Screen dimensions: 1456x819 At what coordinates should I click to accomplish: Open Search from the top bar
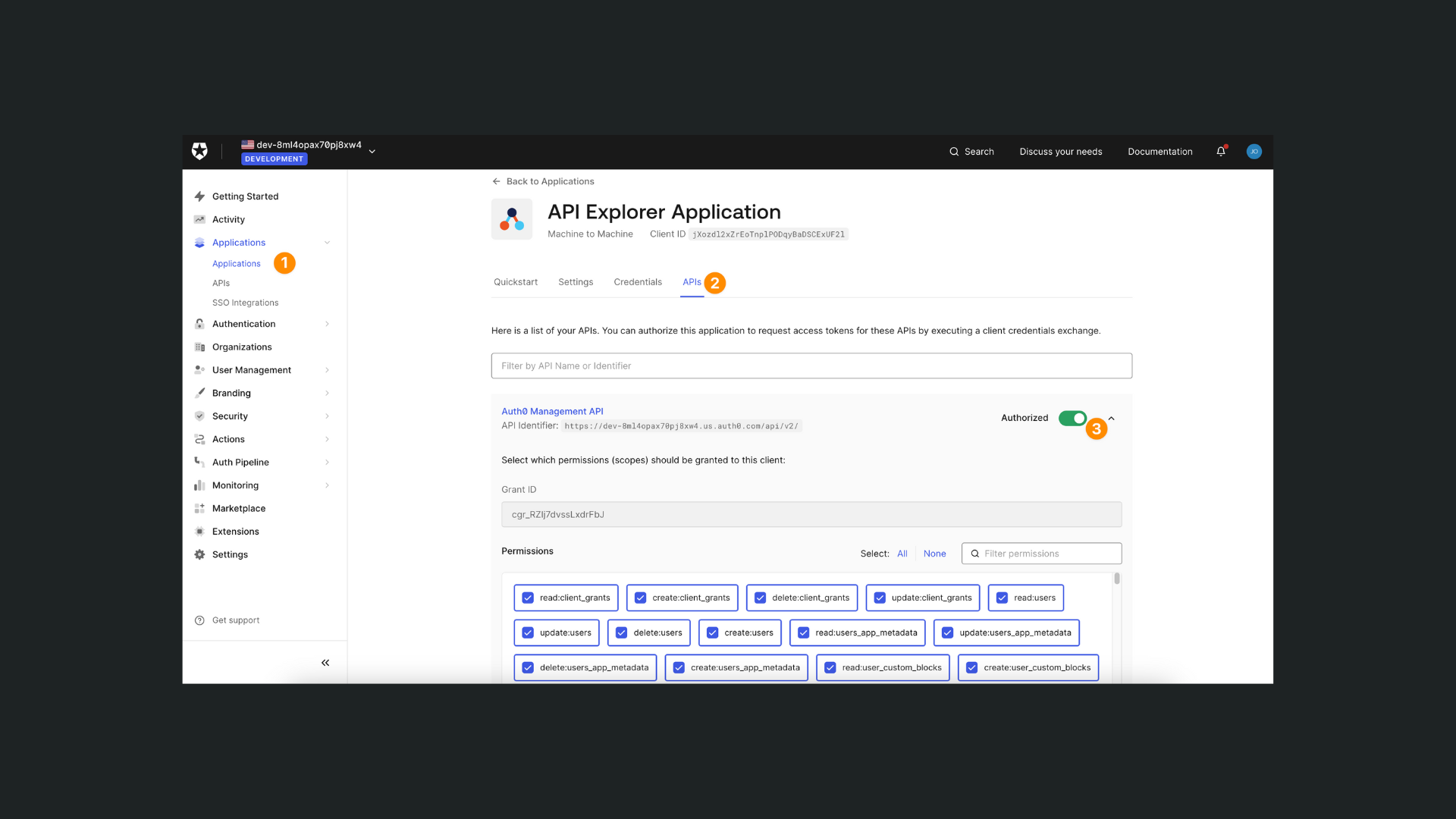971,151
